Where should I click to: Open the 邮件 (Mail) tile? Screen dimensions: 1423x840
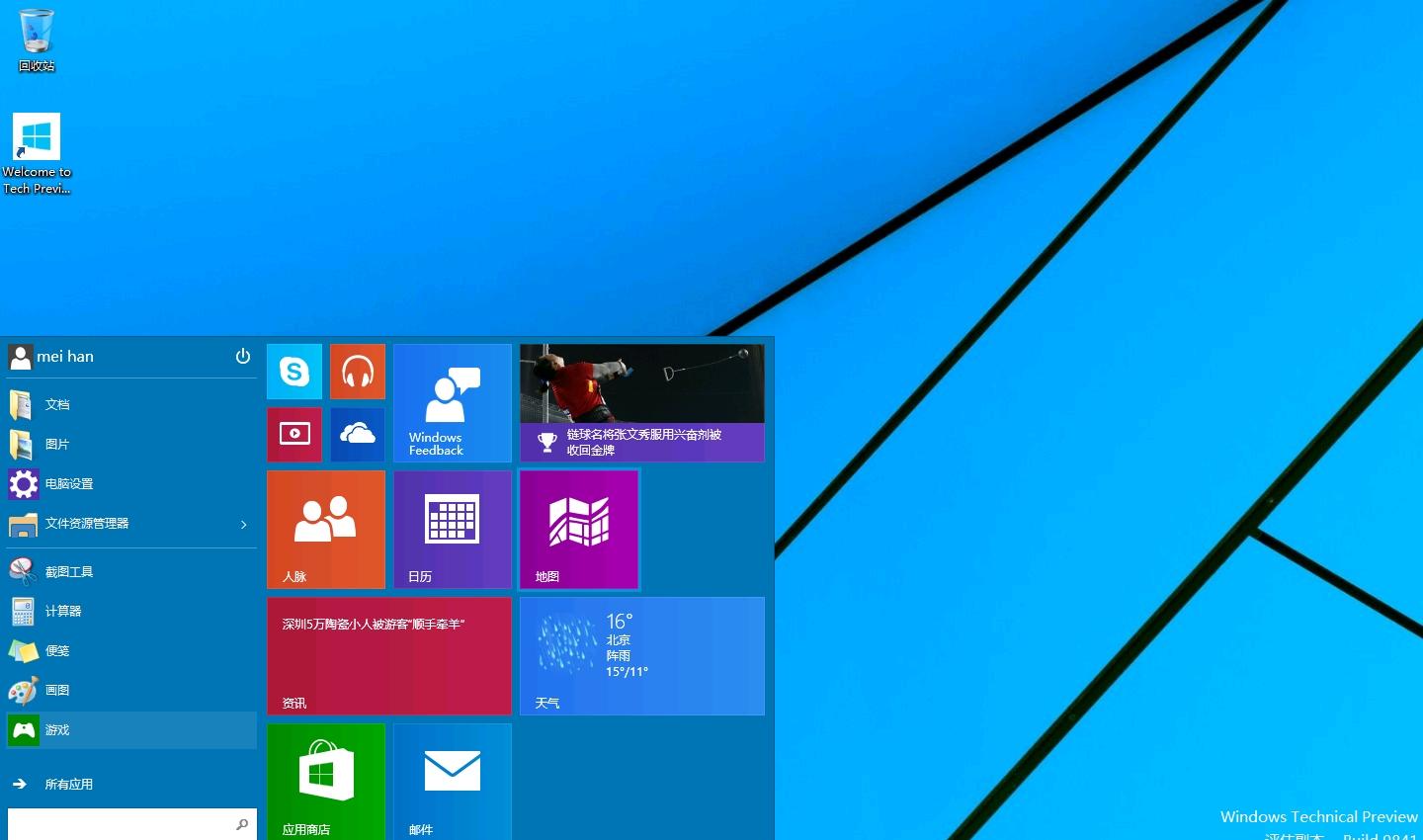click(x=453, y=782)
